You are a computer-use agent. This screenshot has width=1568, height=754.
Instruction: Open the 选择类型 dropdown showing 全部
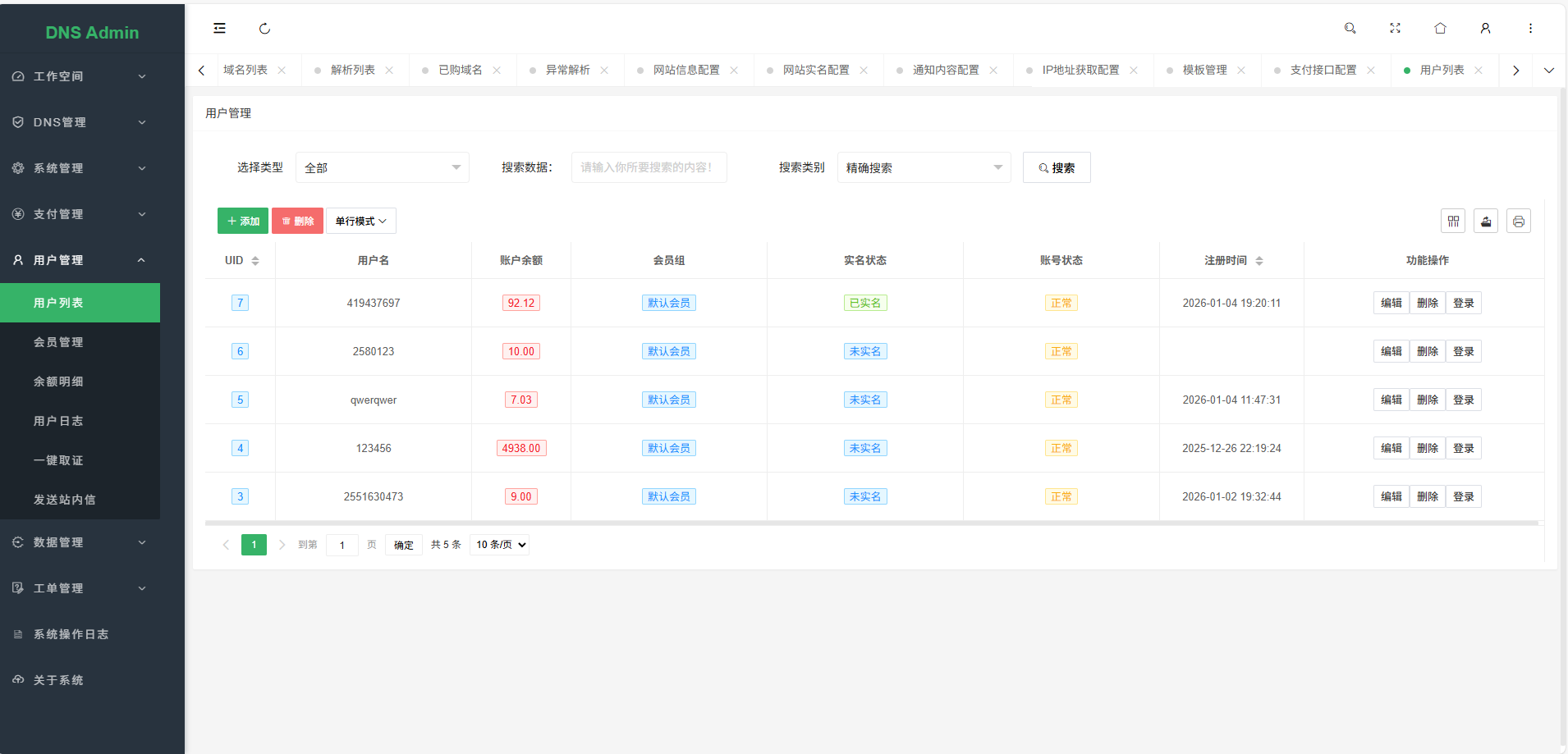[382, 167]
